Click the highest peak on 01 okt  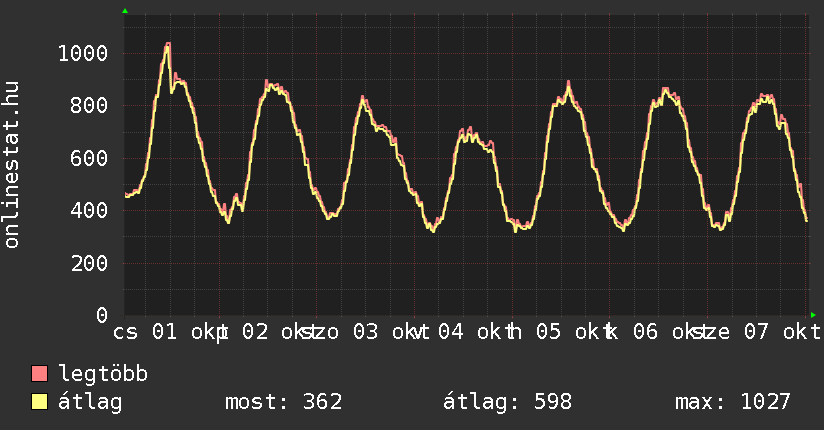click(x=168, y=45)
